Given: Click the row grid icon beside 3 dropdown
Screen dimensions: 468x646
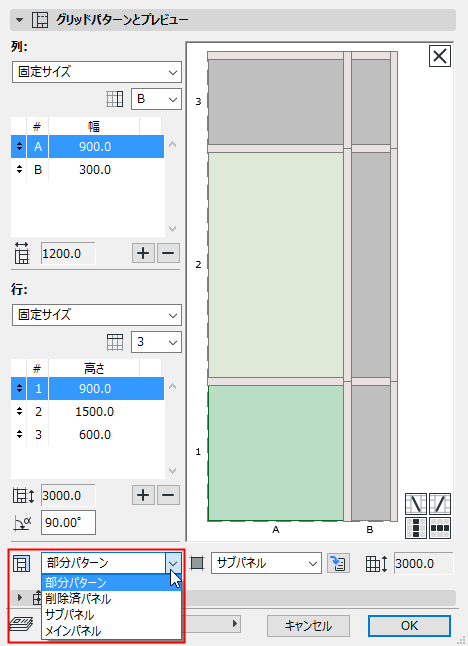Looking at the screenshot, I should coord(115,342).
